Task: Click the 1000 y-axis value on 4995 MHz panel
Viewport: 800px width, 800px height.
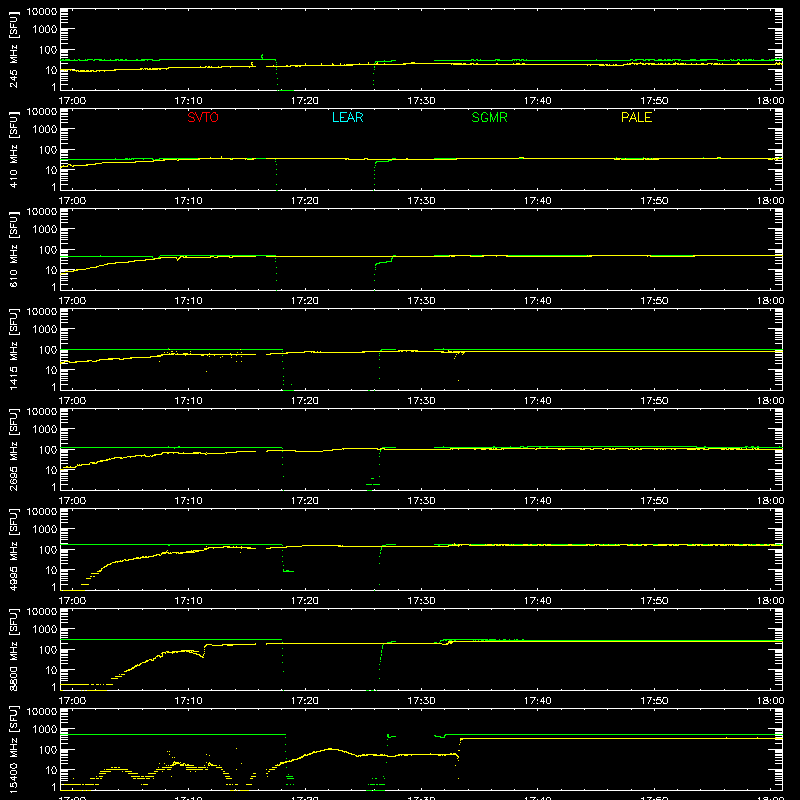Action: point(45,530)
